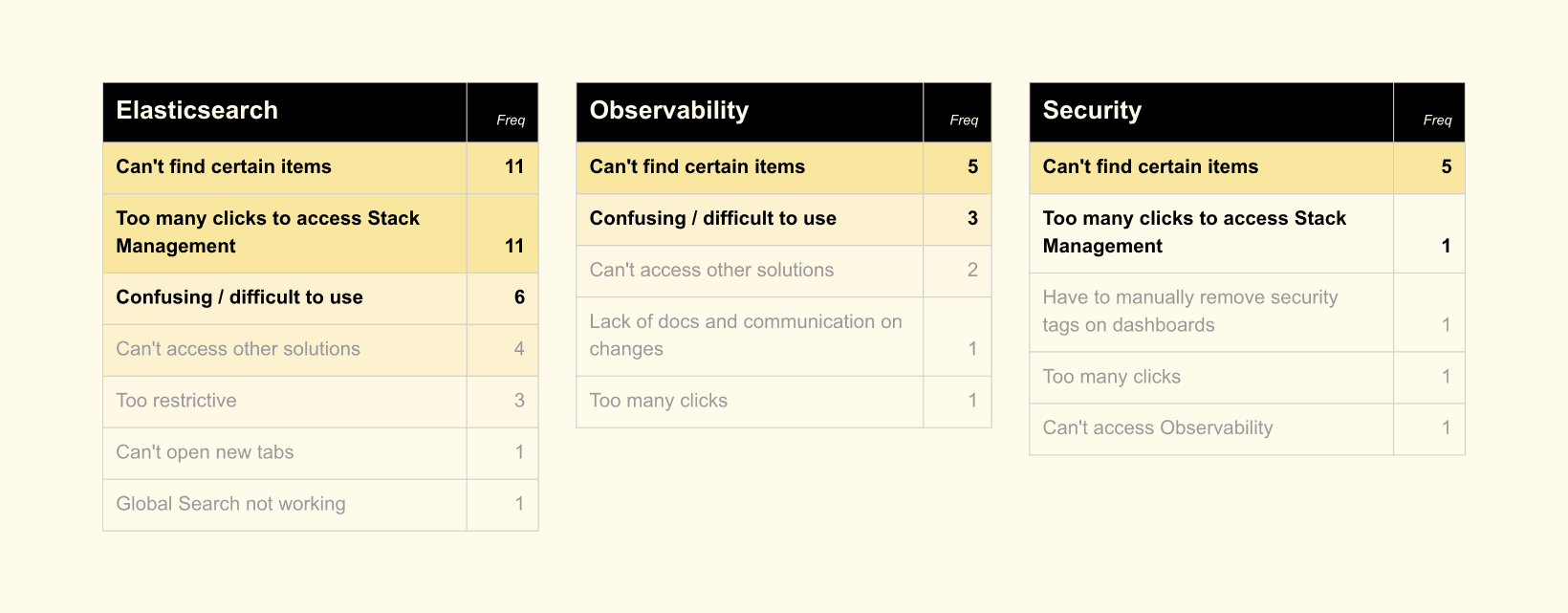
Task: Select "Lack of docs and communication on changes"
Action: [746, 336]
